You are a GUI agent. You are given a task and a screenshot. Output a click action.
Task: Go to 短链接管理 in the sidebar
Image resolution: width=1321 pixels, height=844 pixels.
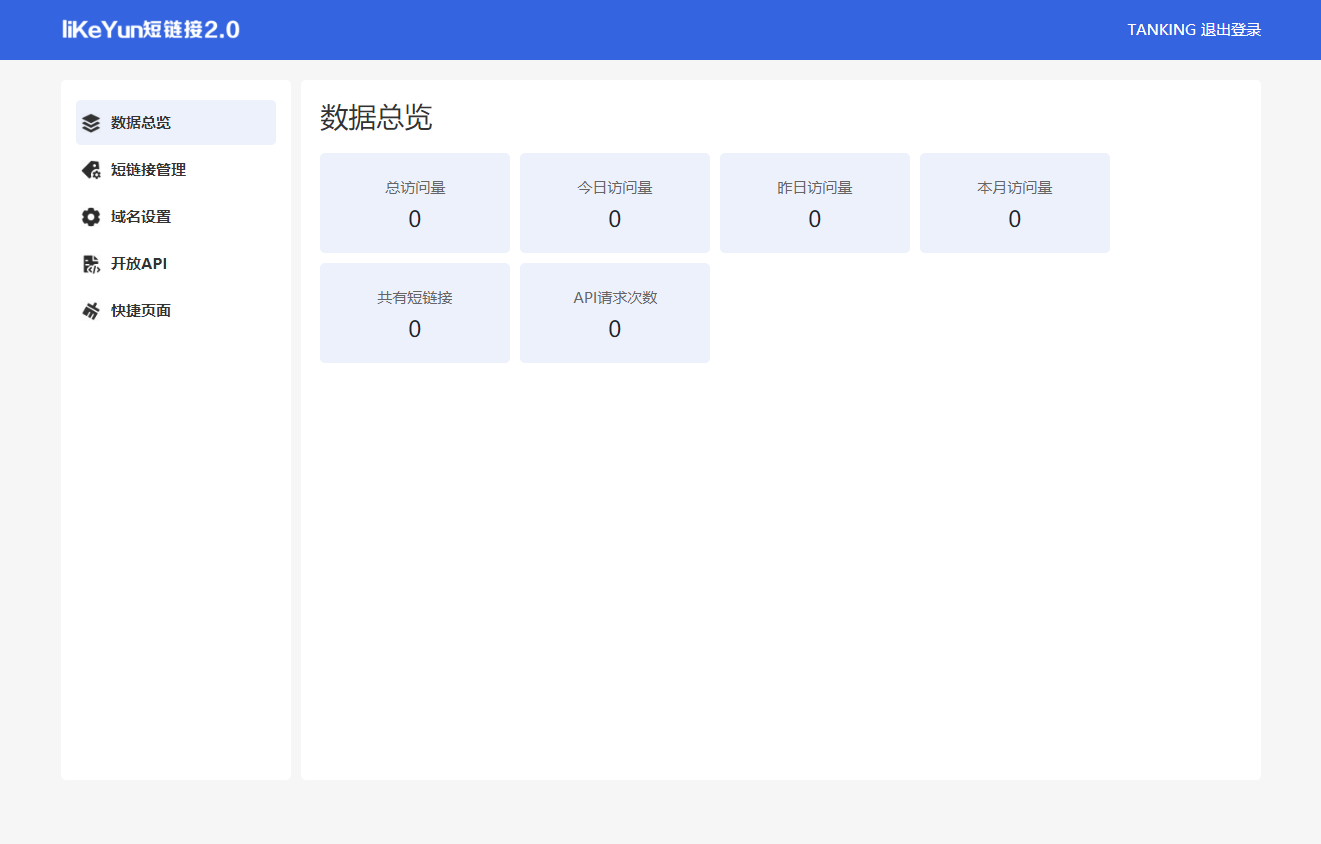pos(176,170)
